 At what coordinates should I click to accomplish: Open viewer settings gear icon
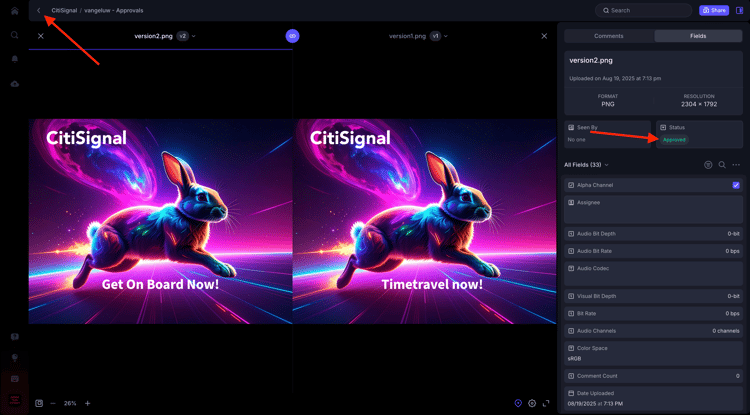pos(532,403)
